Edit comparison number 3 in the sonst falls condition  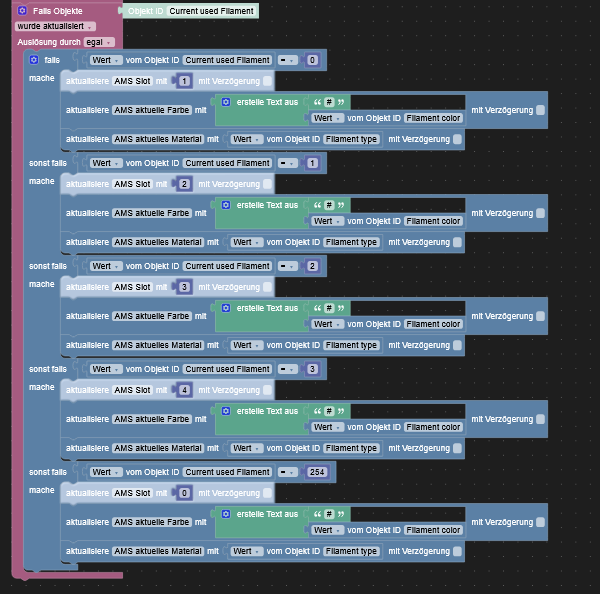pos(312,369)
